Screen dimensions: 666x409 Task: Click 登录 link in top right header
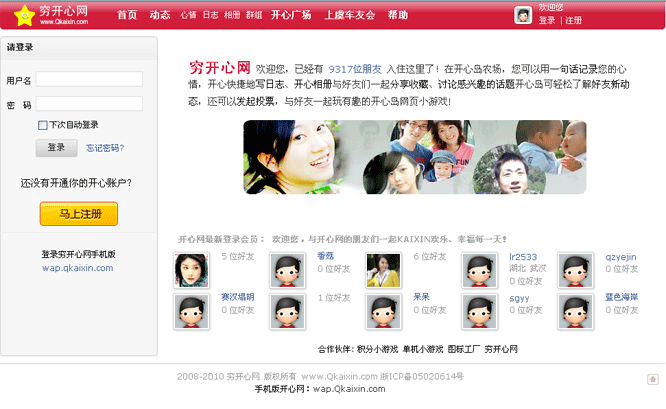(x=547, y=20)
